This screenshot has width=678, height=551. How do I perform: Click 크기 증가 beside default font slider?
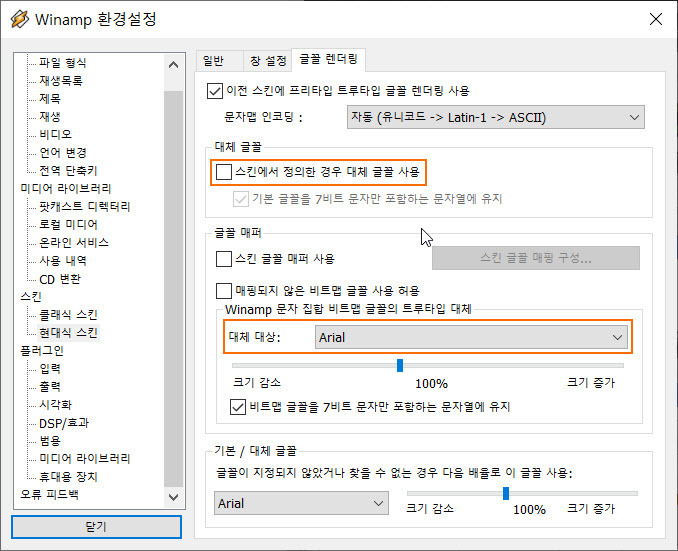coord(591,509)
